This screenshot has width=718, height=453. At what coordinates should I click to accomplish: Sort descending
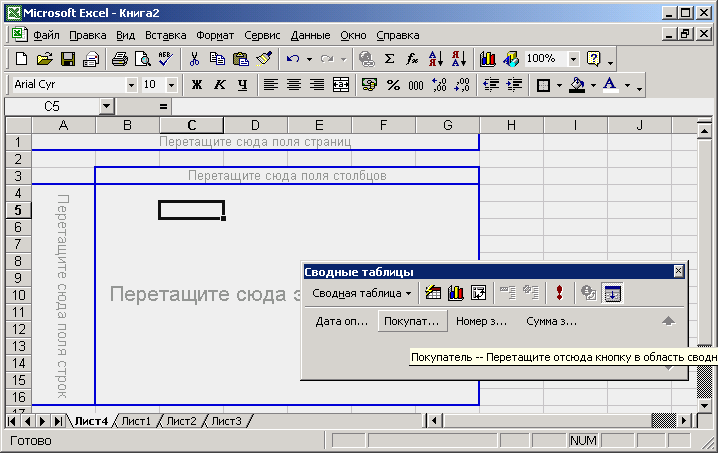tap(459, 59)
